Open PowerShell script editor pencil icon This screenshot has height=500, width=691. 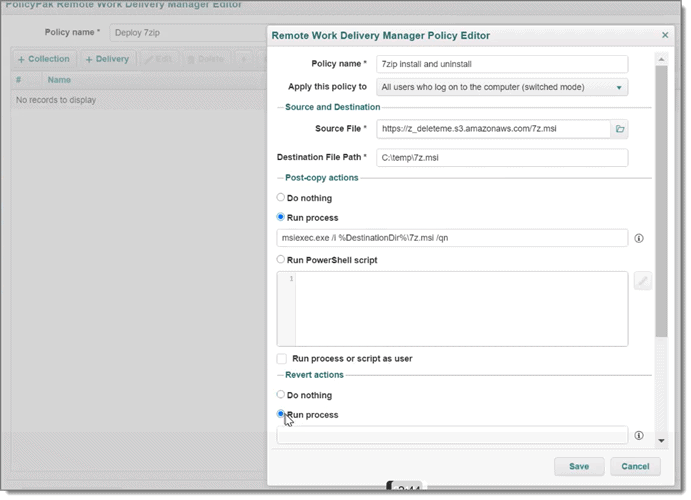[643, 281]
